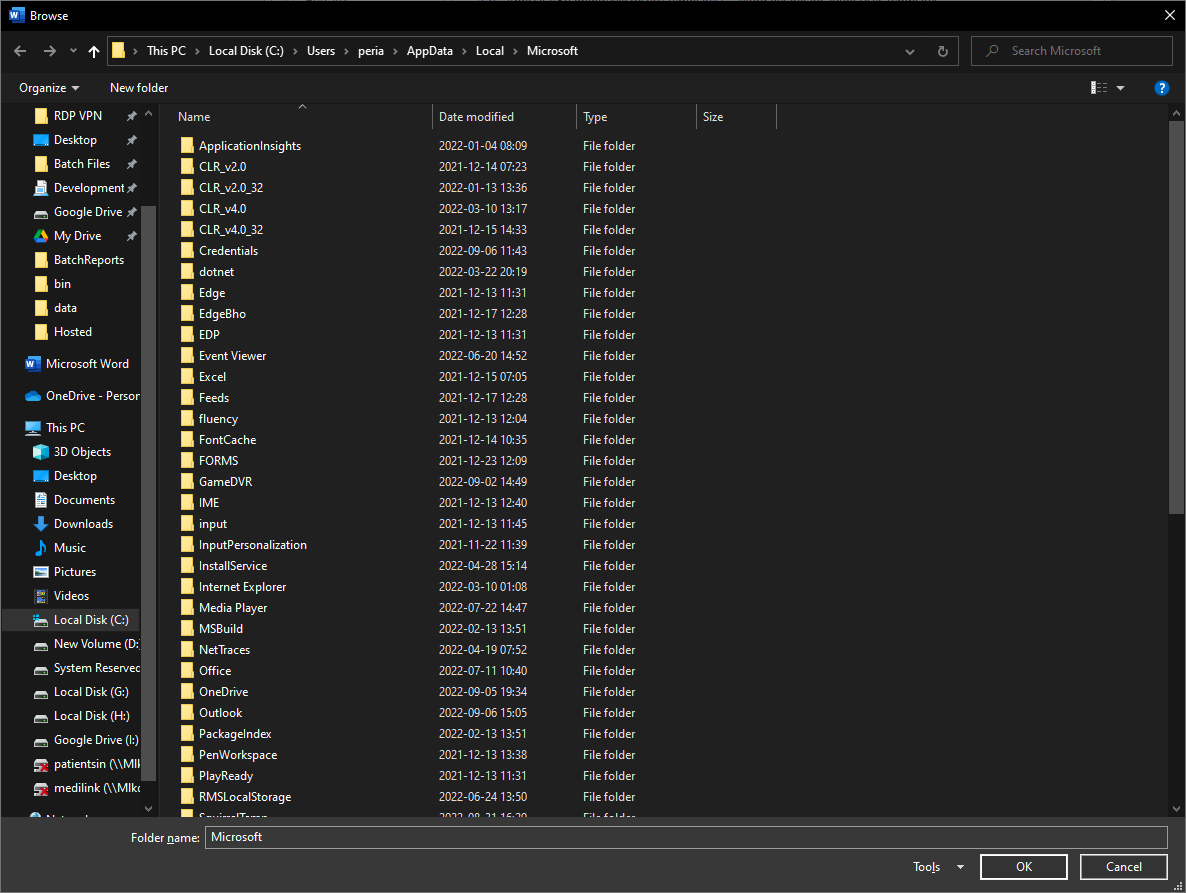1186x893 pixels.
Task: Select the Credentials folder
Action: coord(228,251)
